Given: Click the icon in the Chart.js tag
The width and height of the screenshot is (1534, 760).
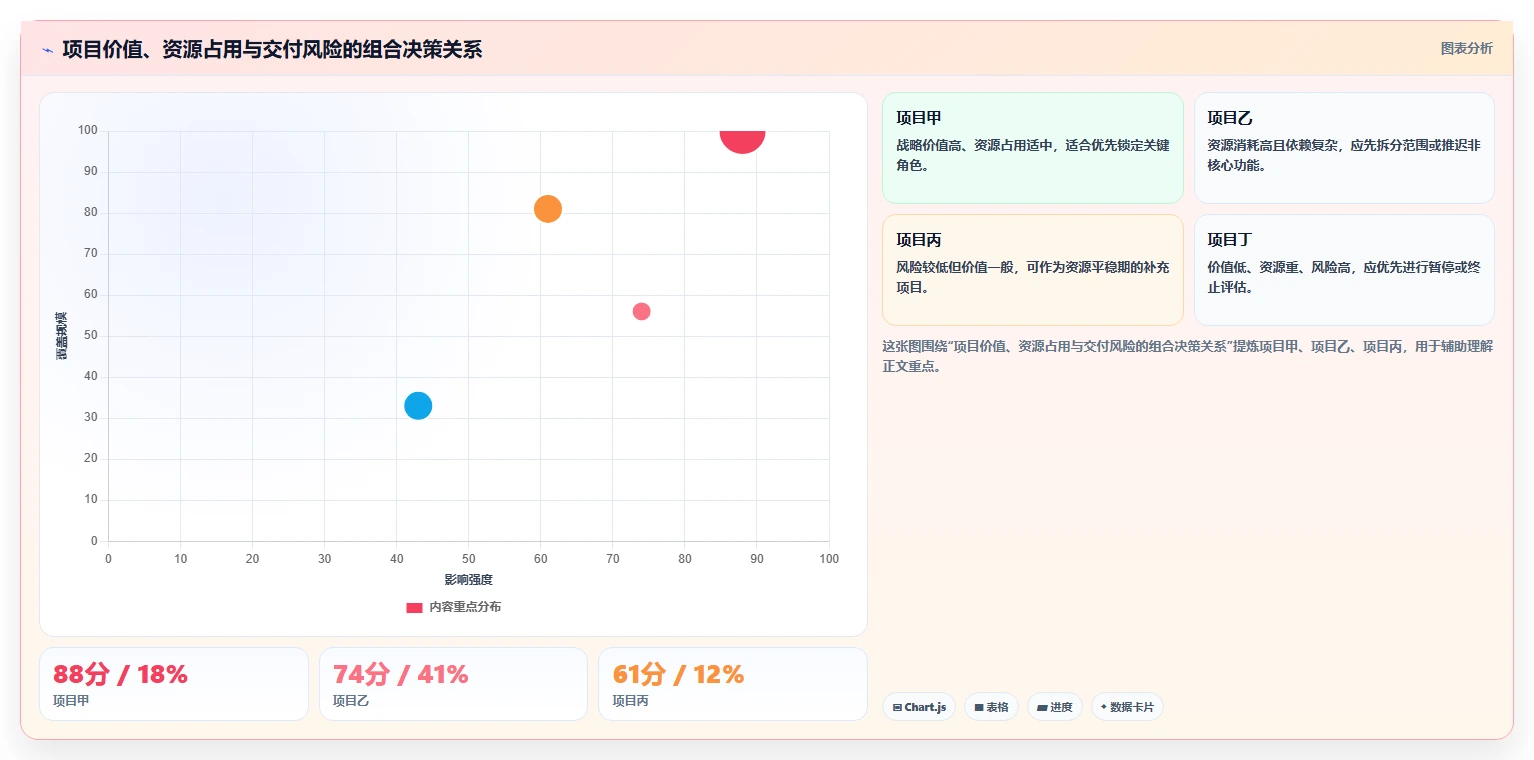Looking at the screenshot, I should [897, 707].
